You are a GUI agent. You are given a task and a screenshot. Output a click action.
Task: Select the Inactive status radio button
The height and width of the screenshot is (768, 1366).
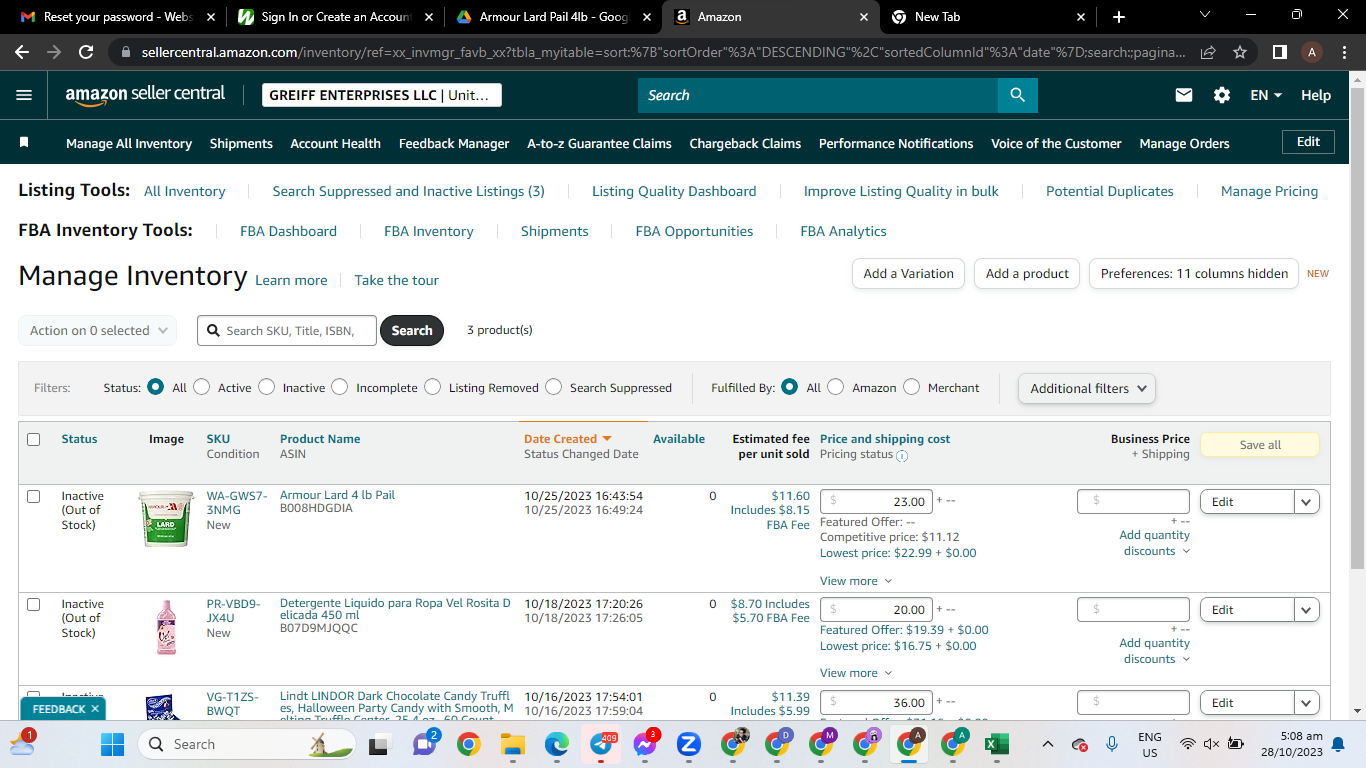point(266,387)
